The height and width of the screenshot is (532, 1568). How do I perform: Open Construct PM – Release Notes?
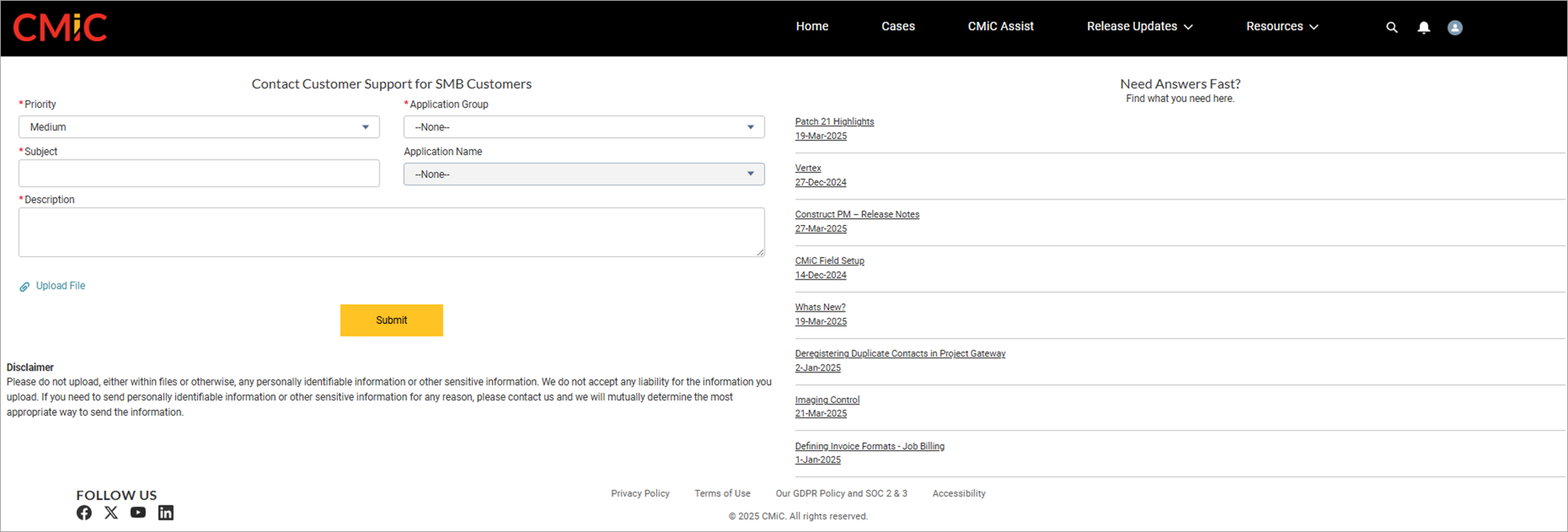point(857,214)
